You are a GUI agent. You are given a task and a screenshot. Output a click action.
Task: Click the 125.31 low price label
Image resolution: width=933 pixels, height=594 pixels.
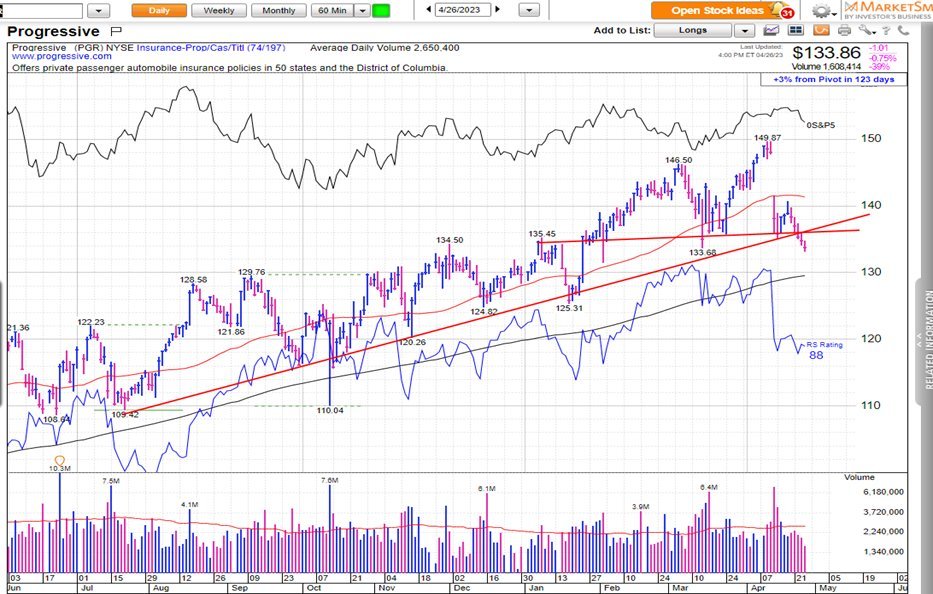click(569, 308)
